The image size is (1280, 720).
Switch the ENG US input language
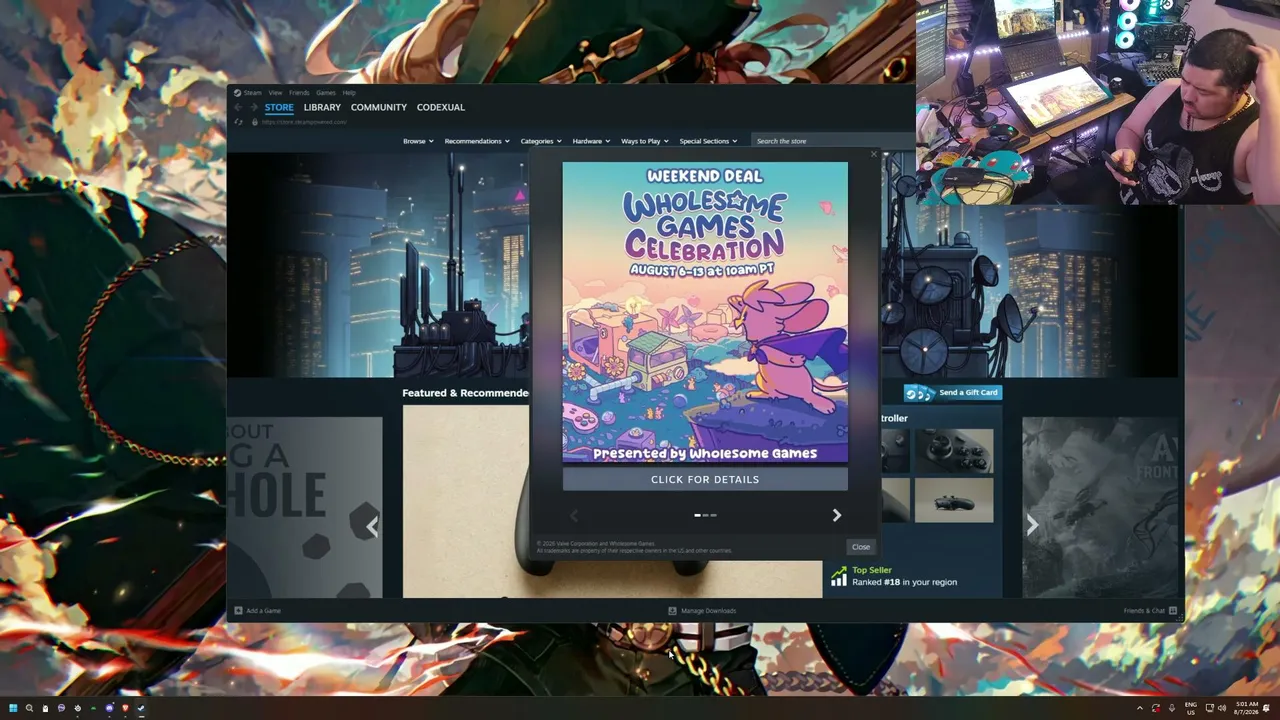pos(1191,708)
